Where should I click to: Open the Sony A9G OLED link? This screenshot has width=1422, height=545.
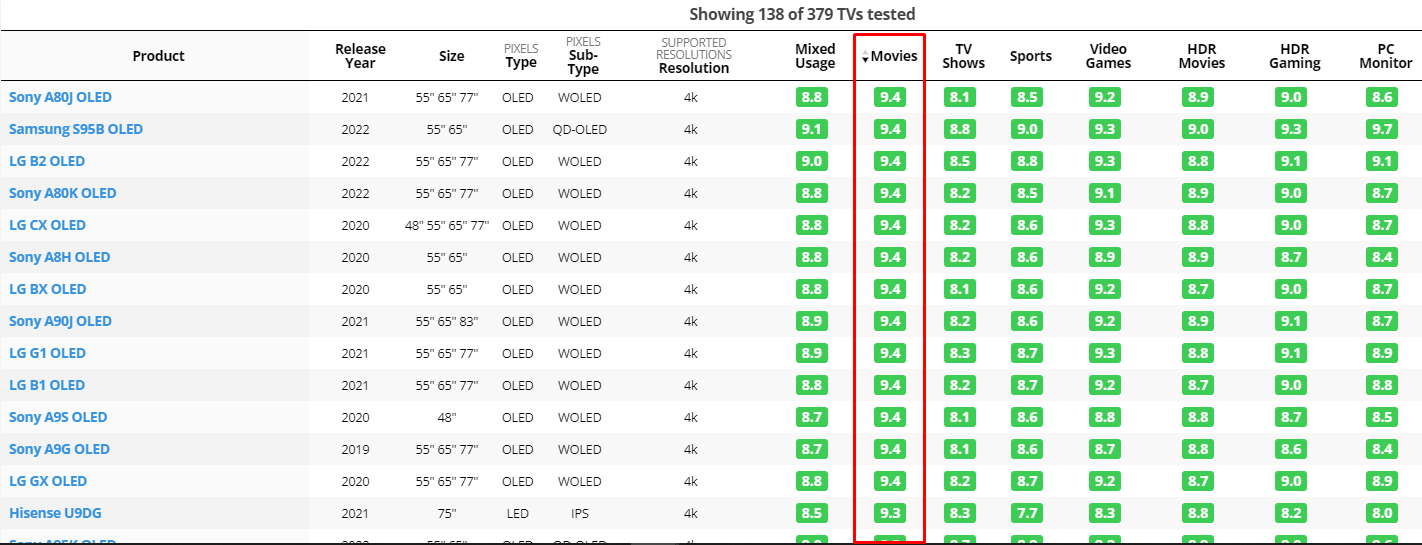[59, 449]
